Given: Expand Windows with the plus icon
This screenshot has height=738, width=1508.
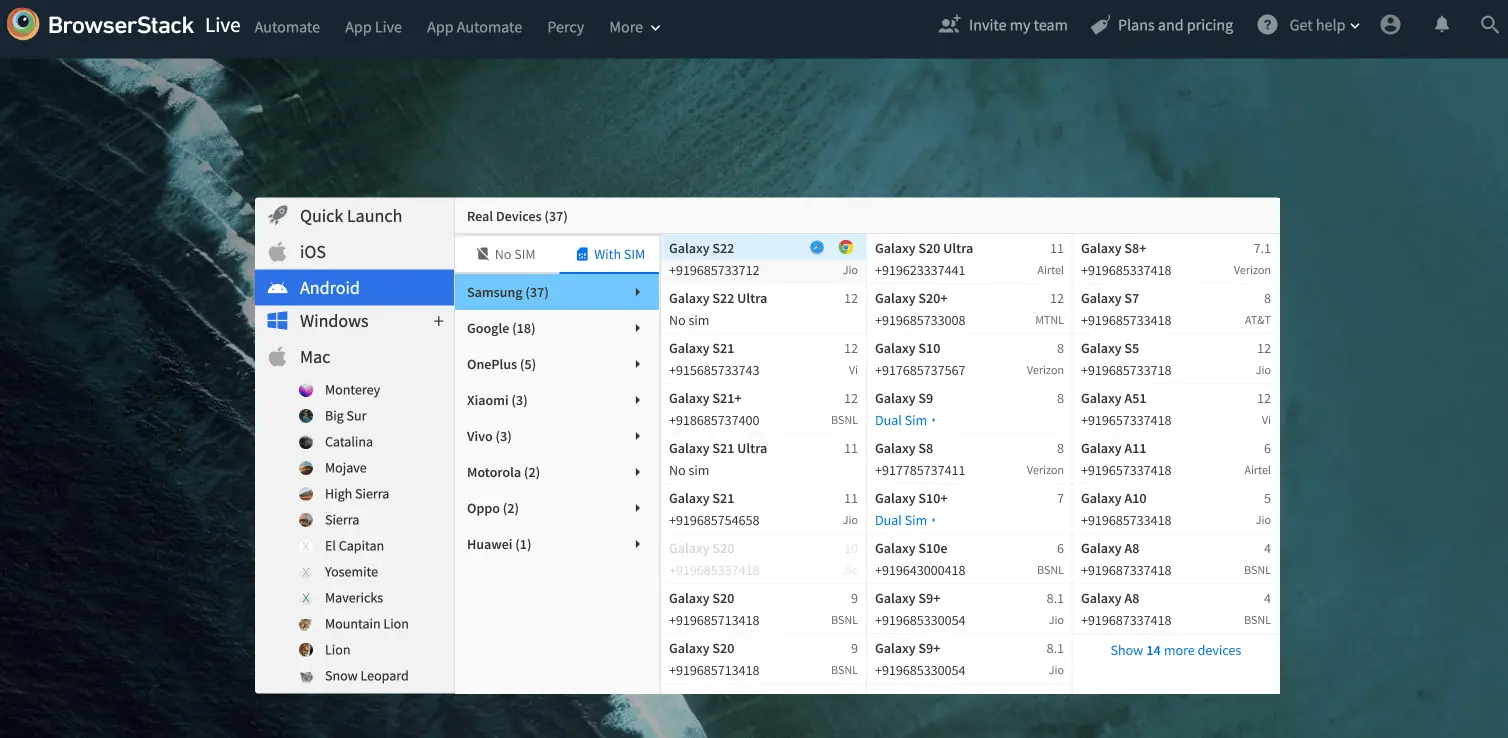Looking at the screenshot, I should 437,321.
